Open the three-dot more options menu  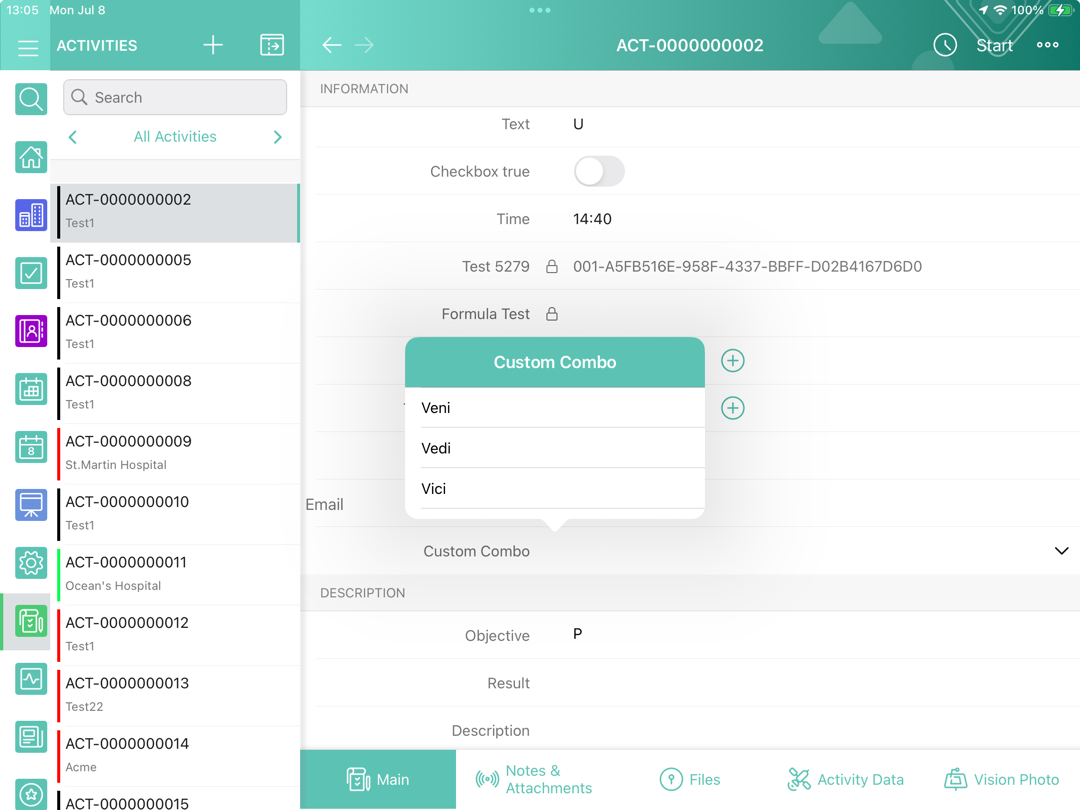click(x=1047, y=45)
